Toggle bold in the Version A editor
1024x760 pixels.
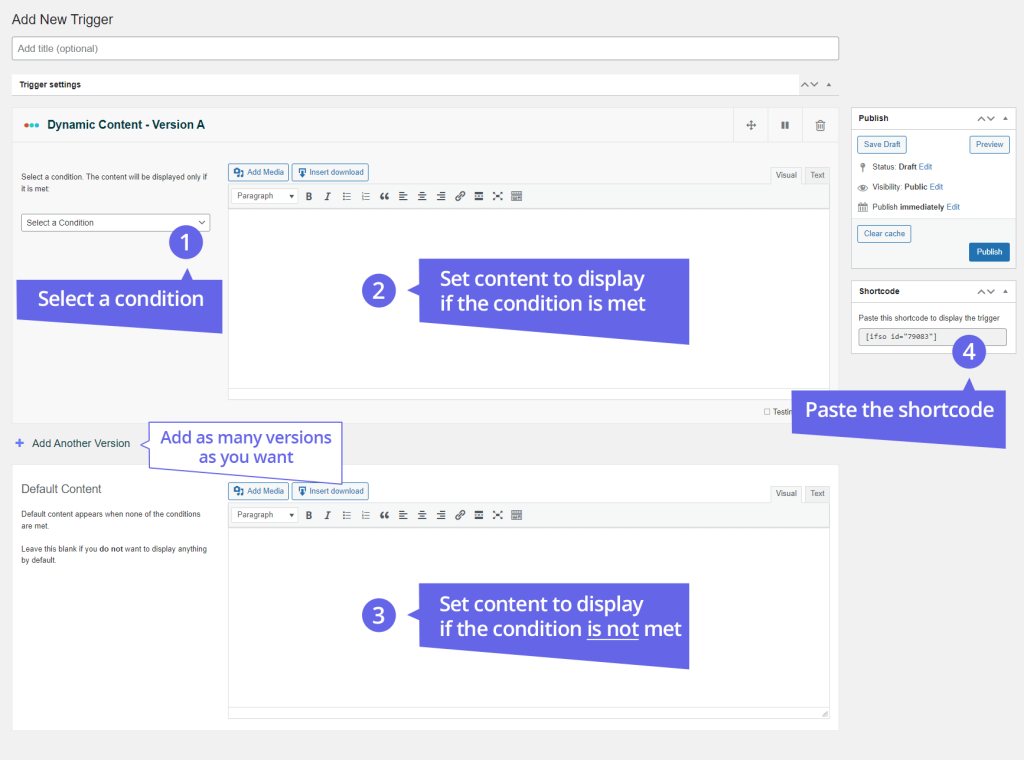pyautogui.click(x=309, y=197)
